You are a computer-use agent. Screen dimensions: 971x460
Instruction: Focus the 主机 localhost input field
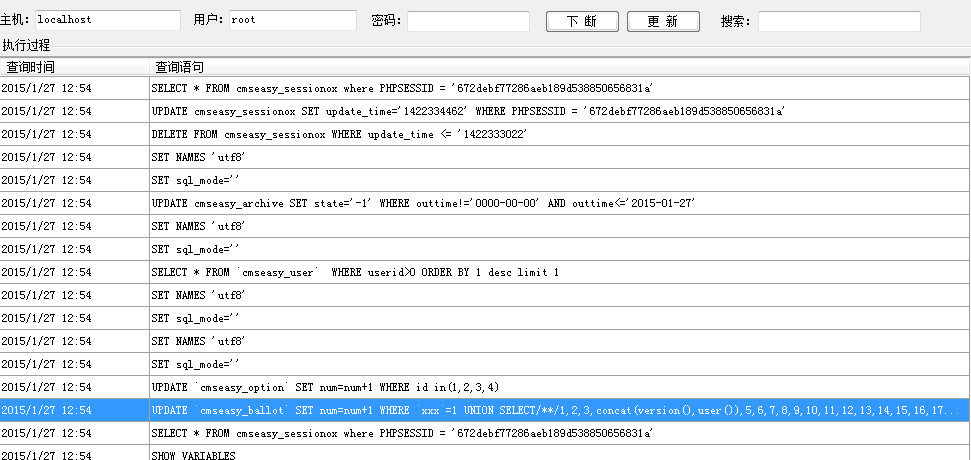click(x=108, y=20)
